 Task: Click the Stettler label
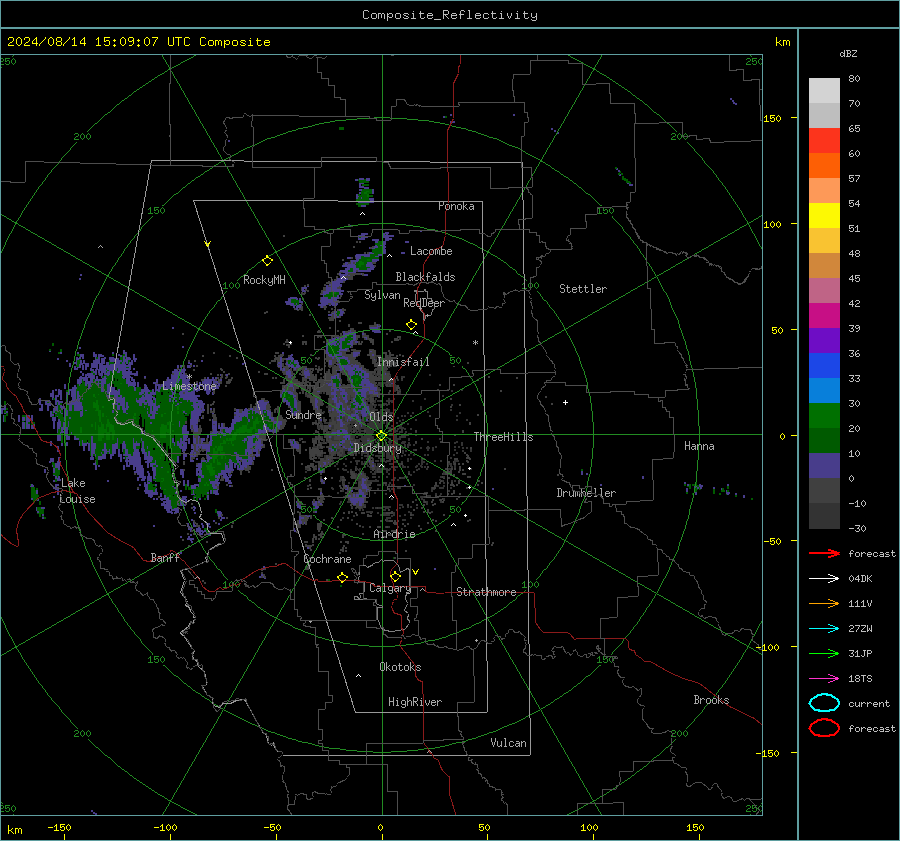click(583, 289)
